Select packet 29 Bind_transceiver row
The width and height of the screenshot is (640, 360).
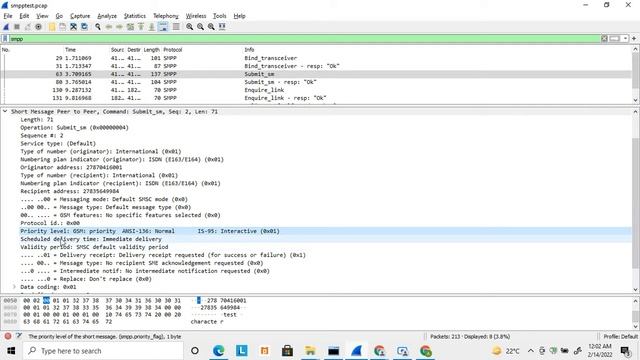pos(316,58)
